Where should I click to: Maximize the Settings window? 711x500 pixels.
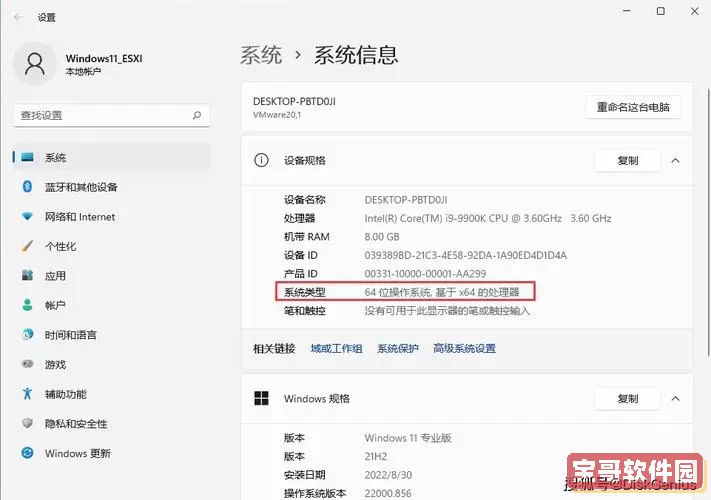[x=661, y=11]
